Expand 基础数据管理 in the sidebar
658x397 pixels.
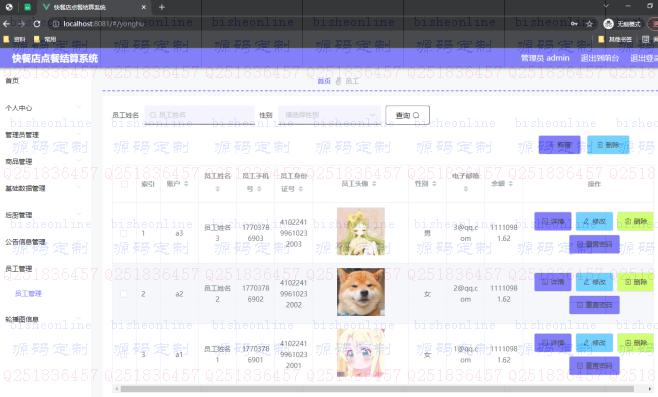[x=45, y=188]
